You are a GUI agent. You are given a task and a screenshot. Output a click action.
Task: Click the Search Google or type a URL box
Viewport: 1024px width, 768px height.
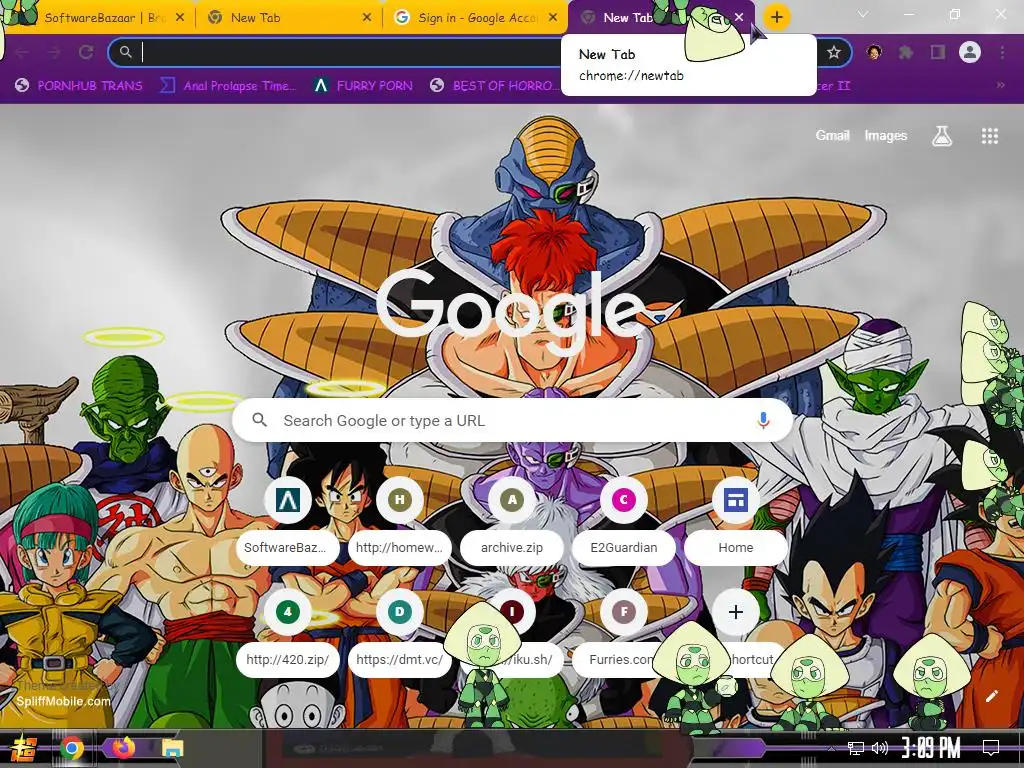(x=513, y=421)
